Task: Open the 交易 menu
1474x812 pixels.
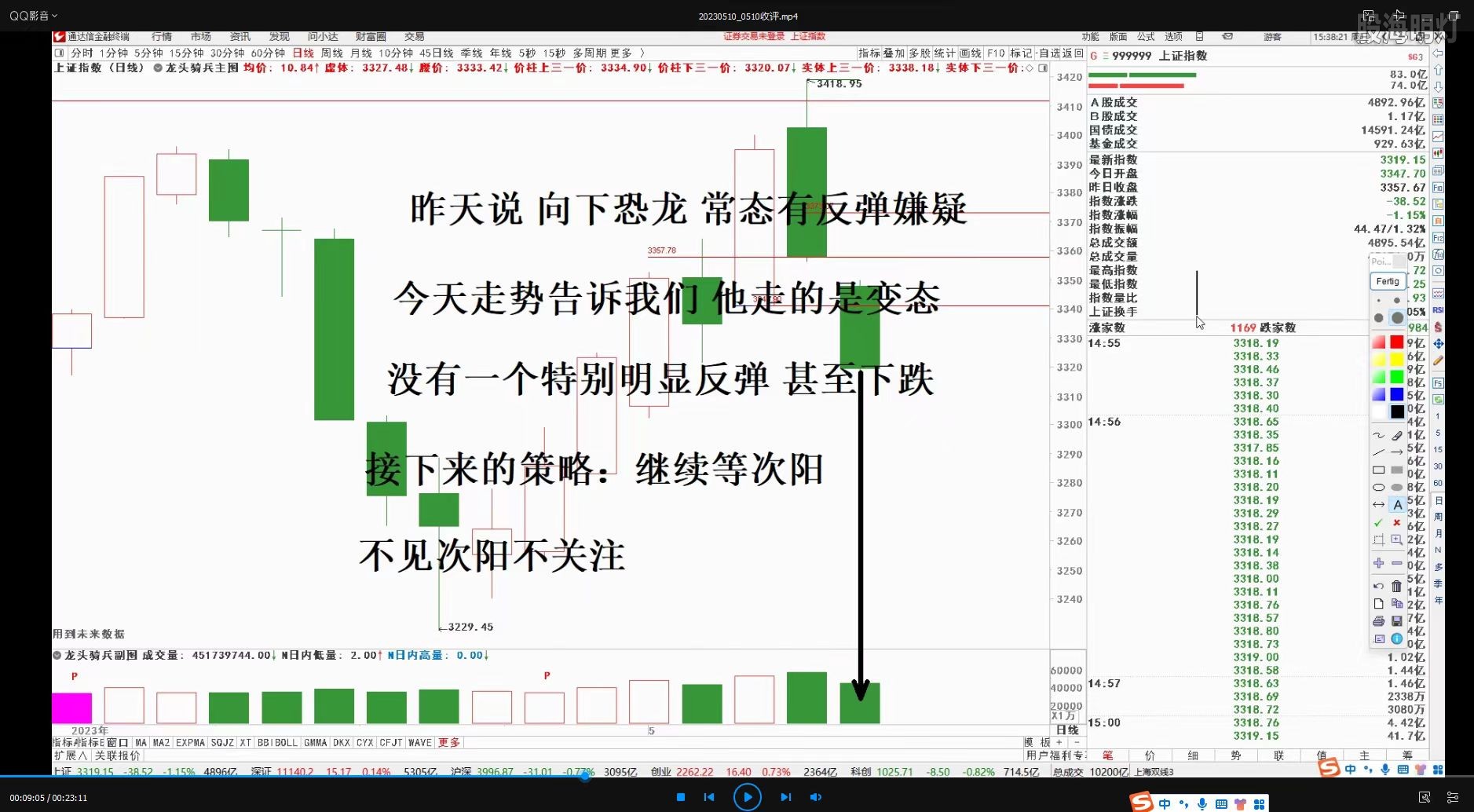Action: [x=415, y=37]
